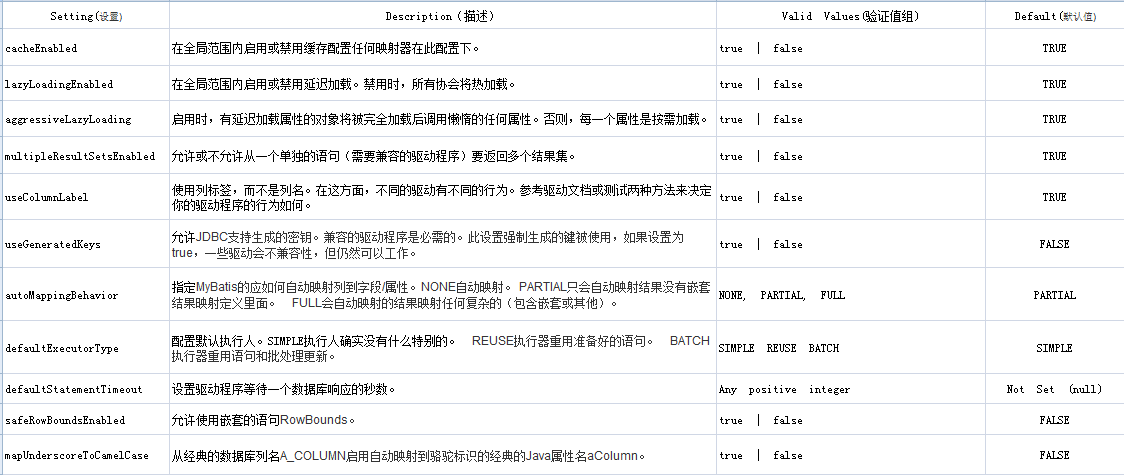This screenshot has height=475, width=1124.
Task: Click the useColumnLabel description text
Action: (442, 197)
